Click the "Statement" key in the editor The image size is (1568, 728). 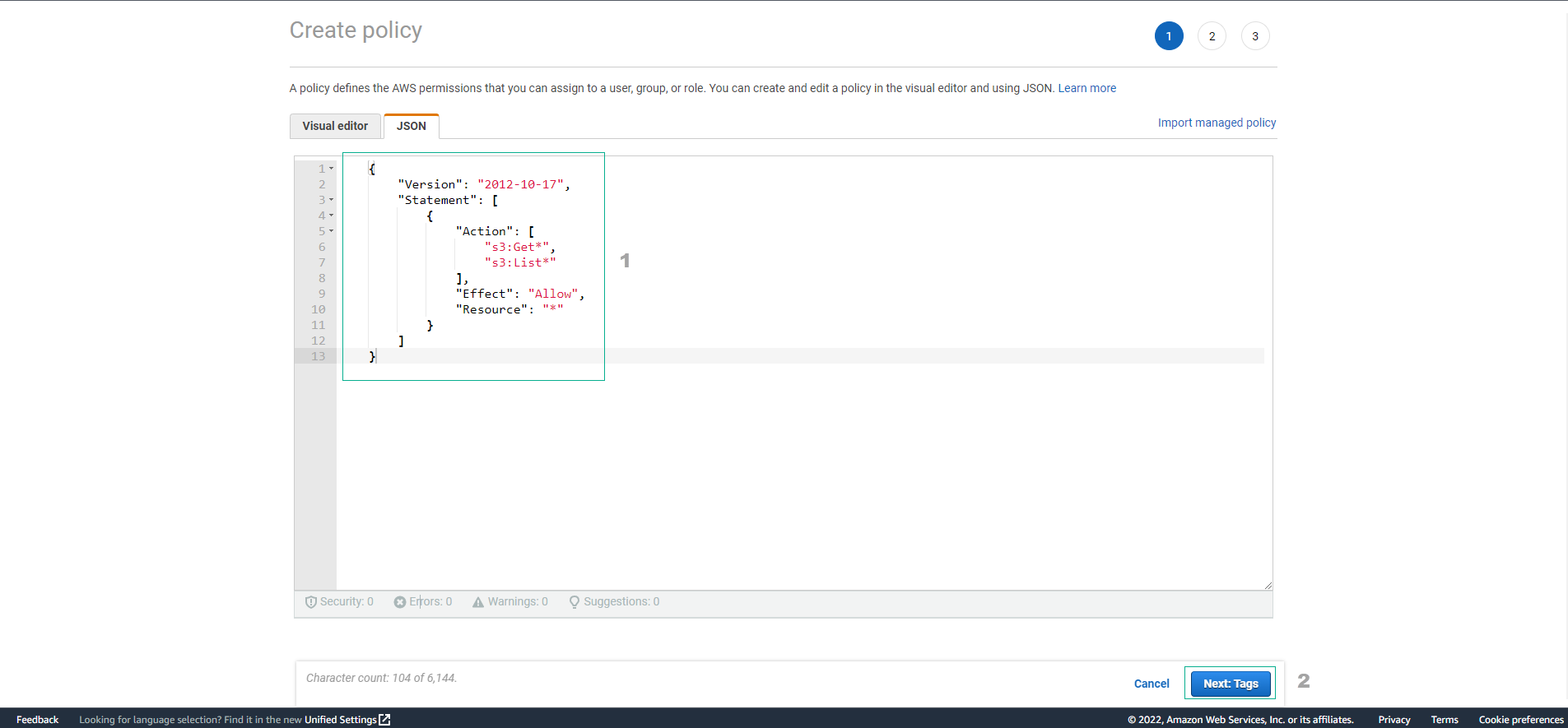[x=437, y=200]
